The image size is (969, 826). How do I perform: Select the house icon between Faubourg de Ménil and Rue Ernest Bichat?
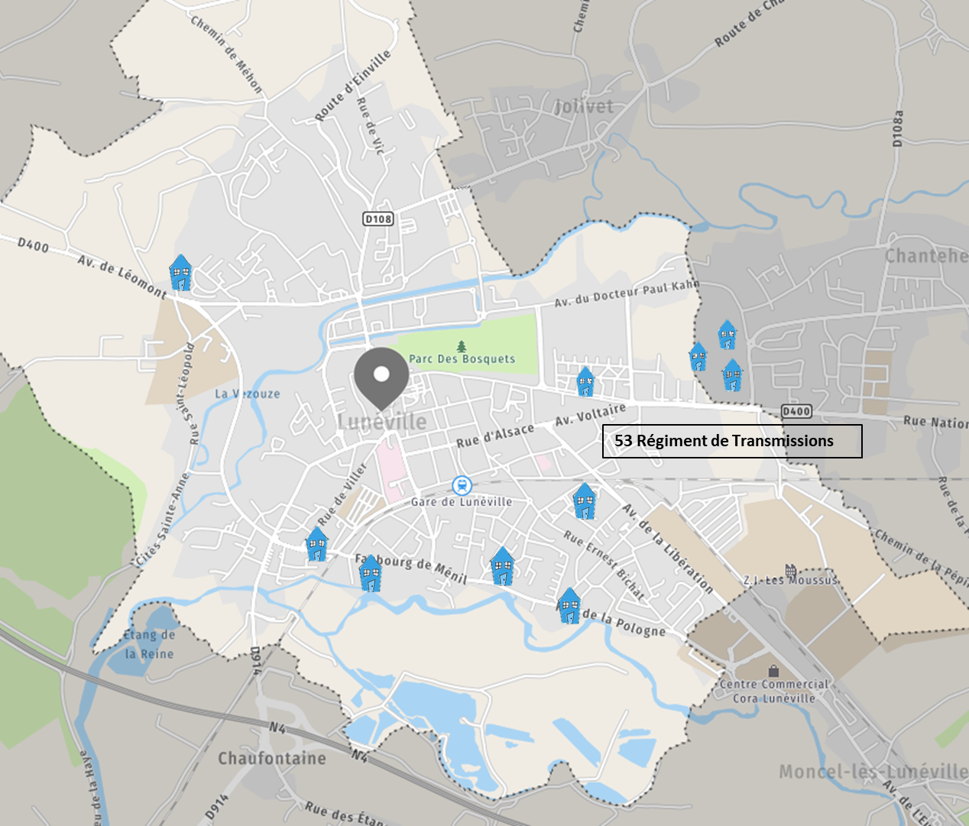coord(502,566)
